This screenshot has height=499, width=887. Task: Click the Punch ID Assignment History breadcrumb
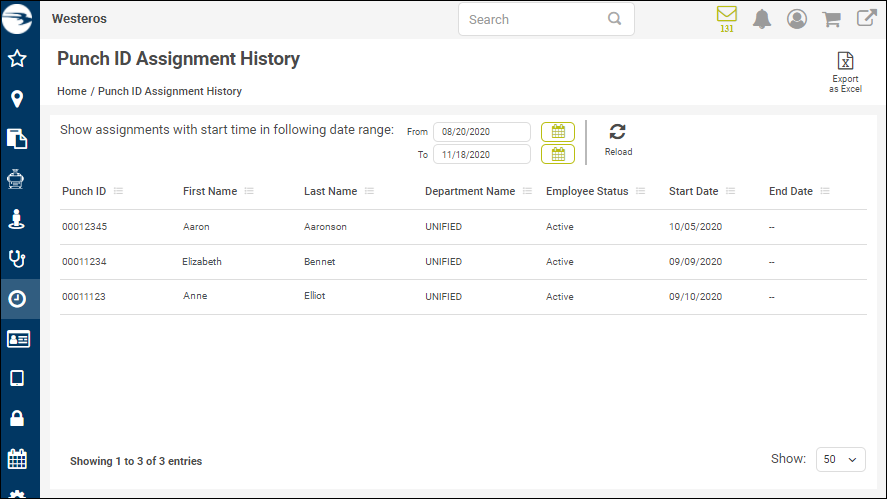[170, 91]
